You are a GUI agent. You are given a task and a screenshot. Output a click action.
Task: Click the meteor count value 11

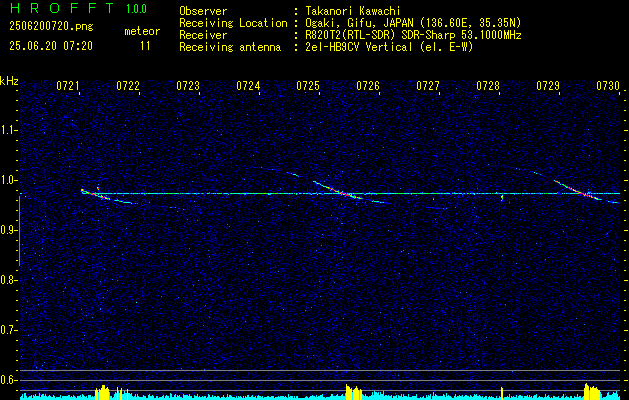[145, 46]
